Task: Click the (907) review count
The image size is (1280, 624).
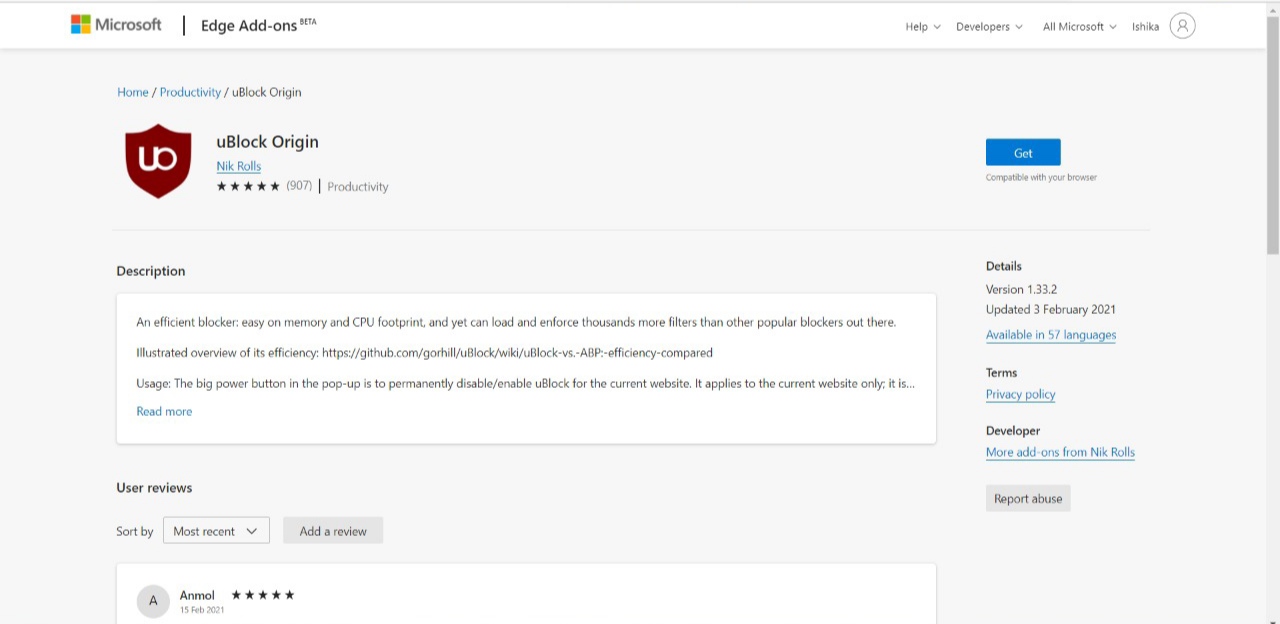Action: click(299, 186)
